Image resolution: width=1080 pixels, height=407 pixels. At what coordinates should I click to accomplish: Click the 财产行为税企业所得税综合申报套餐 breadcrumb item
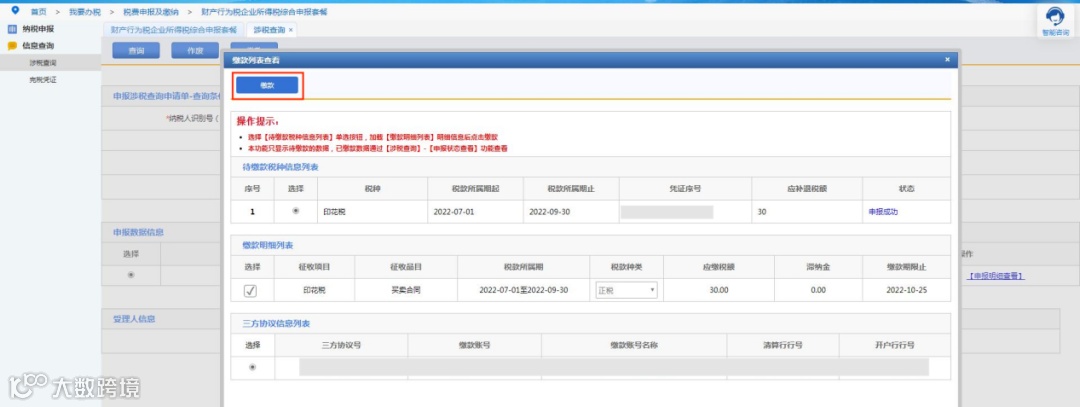click(x=264, y=12)
